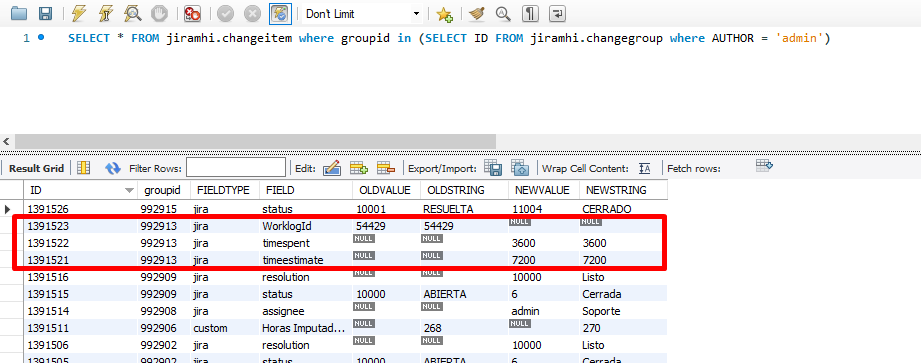
Task: Run Explain with the magnifier lightning icon
Action: (x=132, y=13)
